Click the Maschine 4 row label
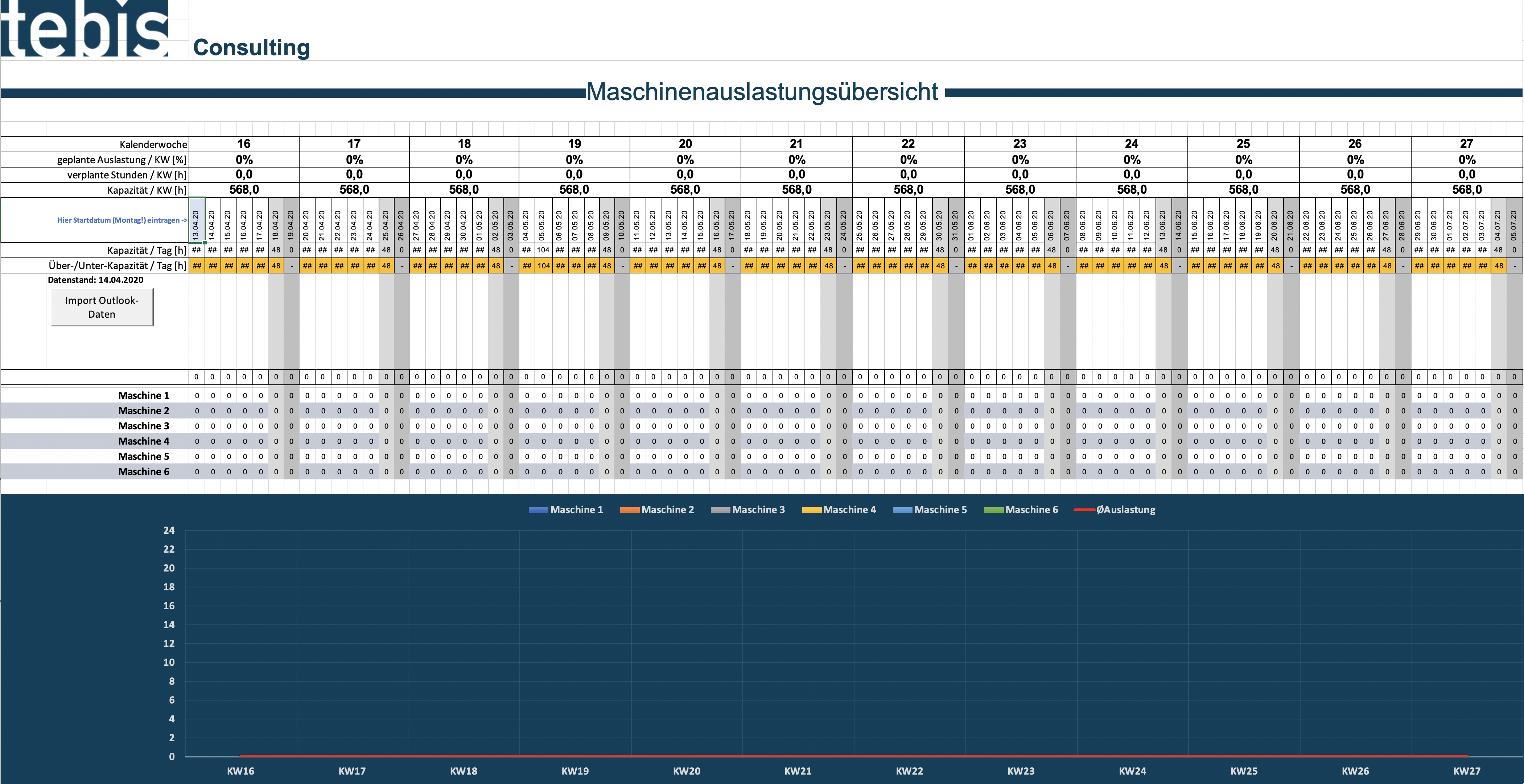Screen dimensions: 1524x784 click(x=144, y=441)
